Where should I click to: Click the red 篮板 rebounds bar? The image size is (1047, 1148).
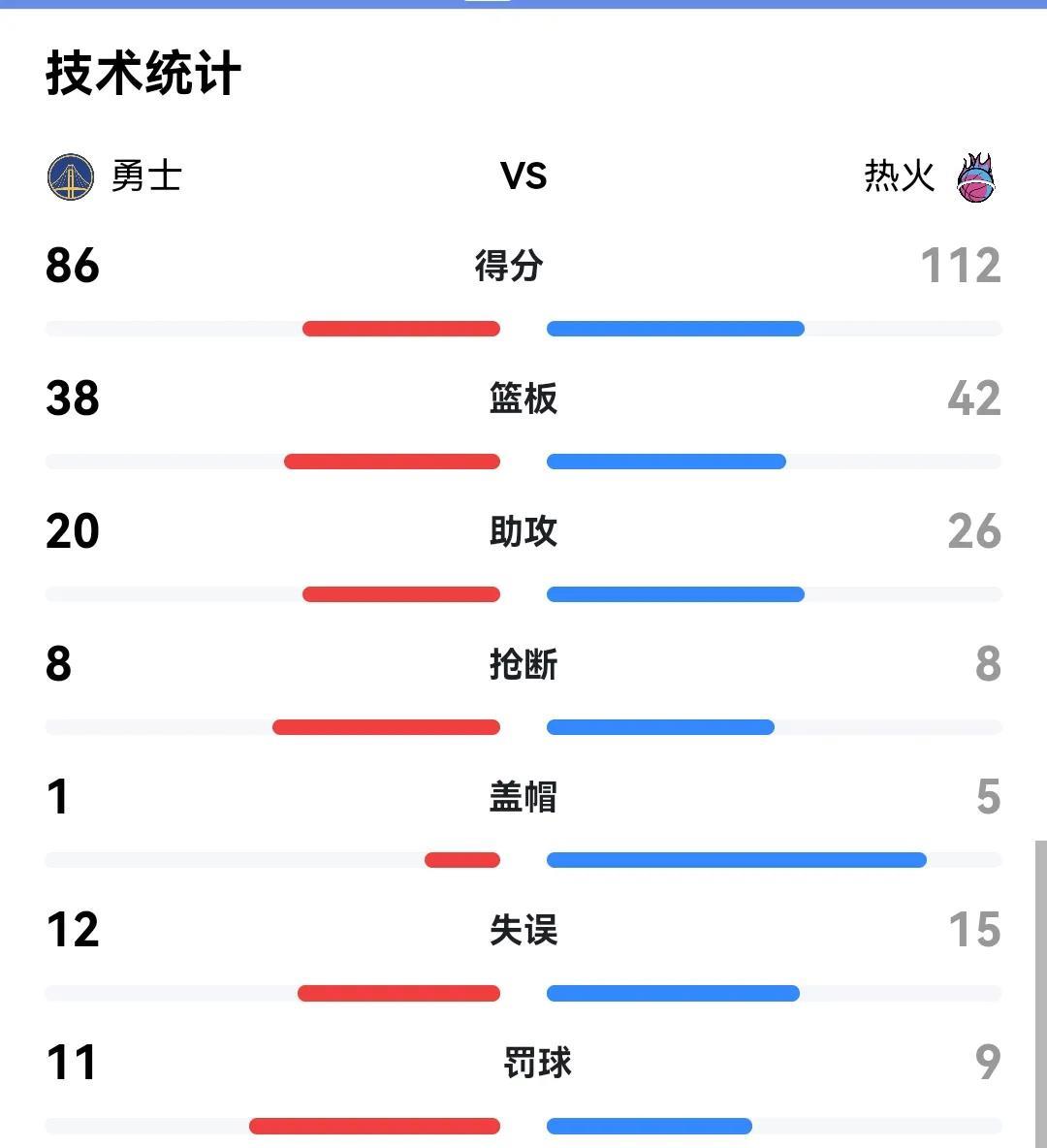[392, 462]
